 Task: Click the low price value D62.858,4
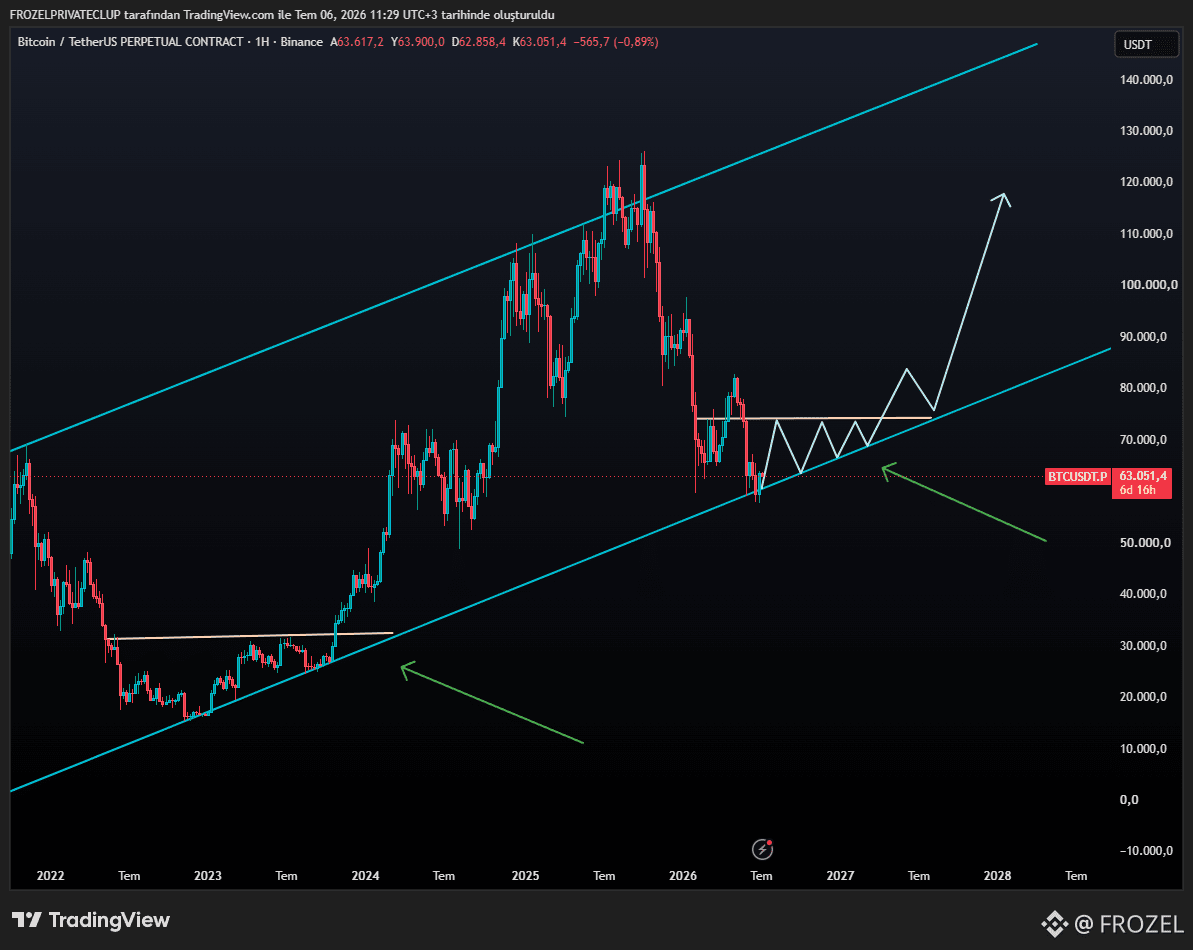pos(479,42)
